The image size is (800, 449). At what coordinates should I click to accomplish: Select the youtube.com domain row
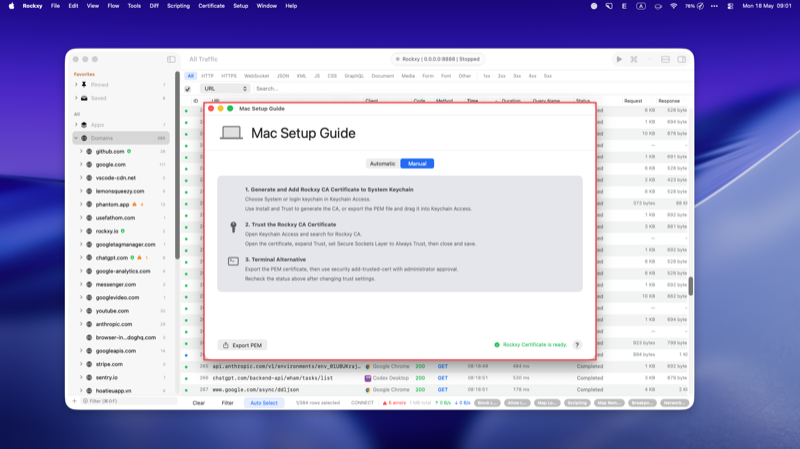pyautogui.click(x=121, y=311)
